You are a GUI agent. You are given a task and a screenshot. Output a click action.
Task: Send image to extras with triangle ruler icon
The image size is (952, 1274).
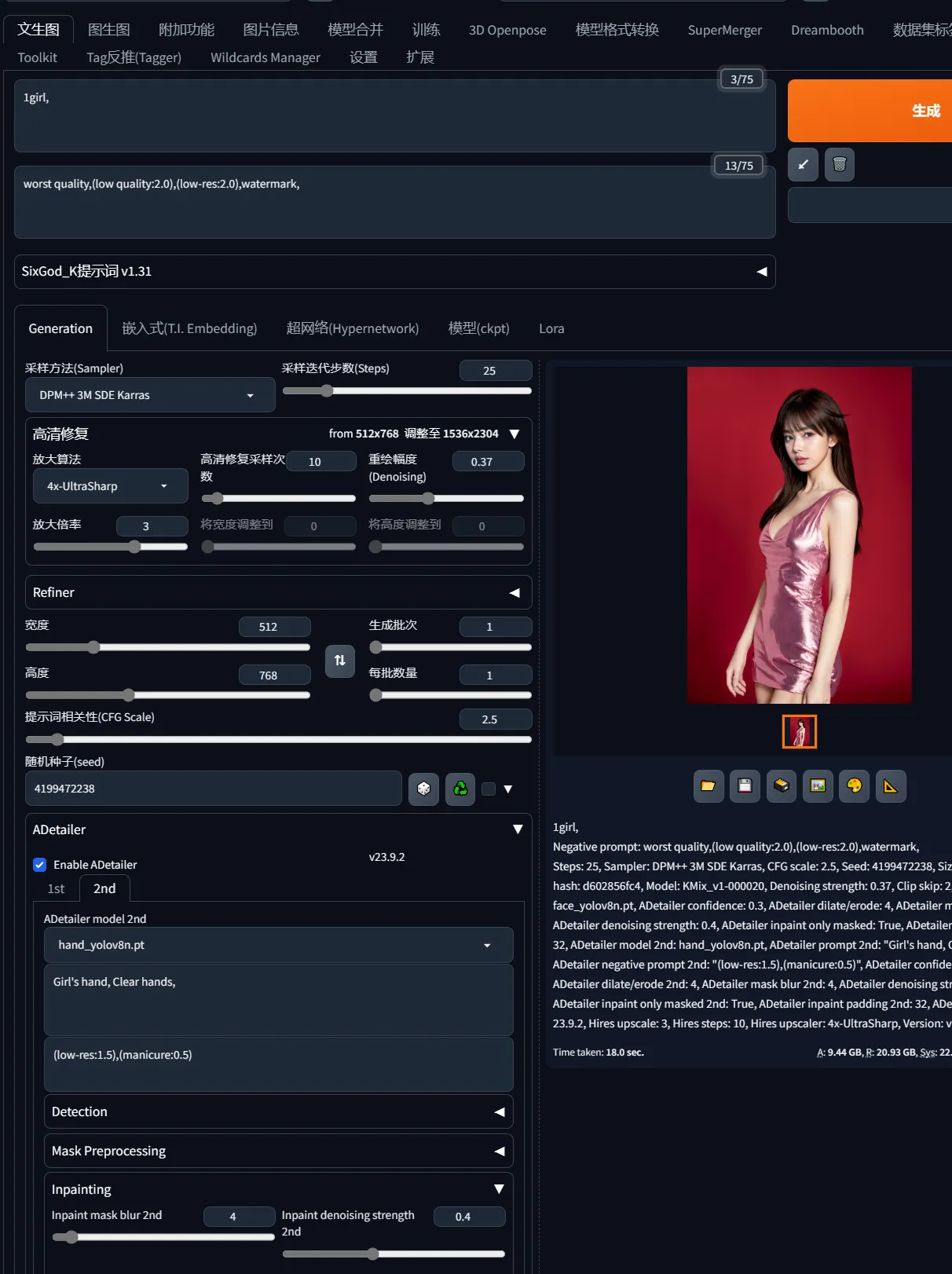click(891, 785)
